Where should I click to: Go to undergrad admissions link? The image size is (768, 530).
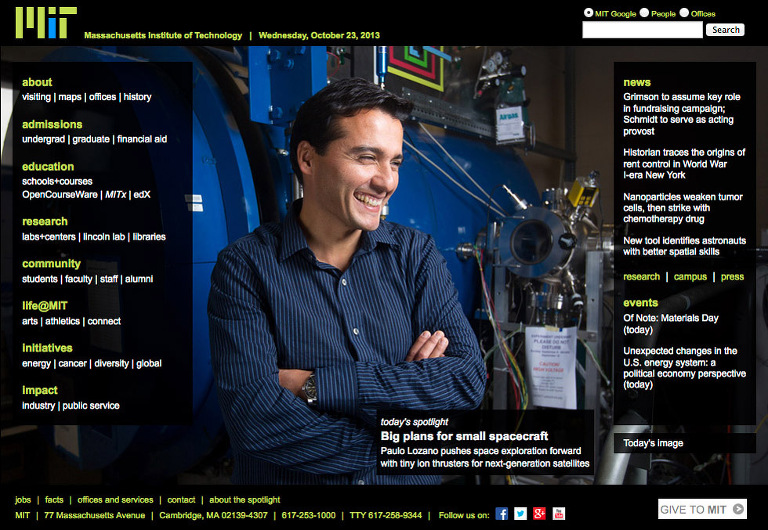pos(43,139)
